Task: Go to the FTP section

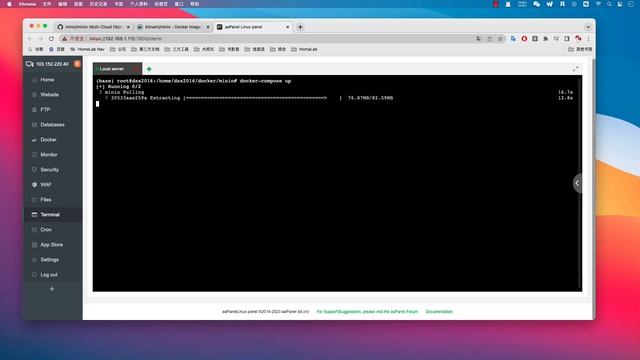Action: click(x=52, y=110)
